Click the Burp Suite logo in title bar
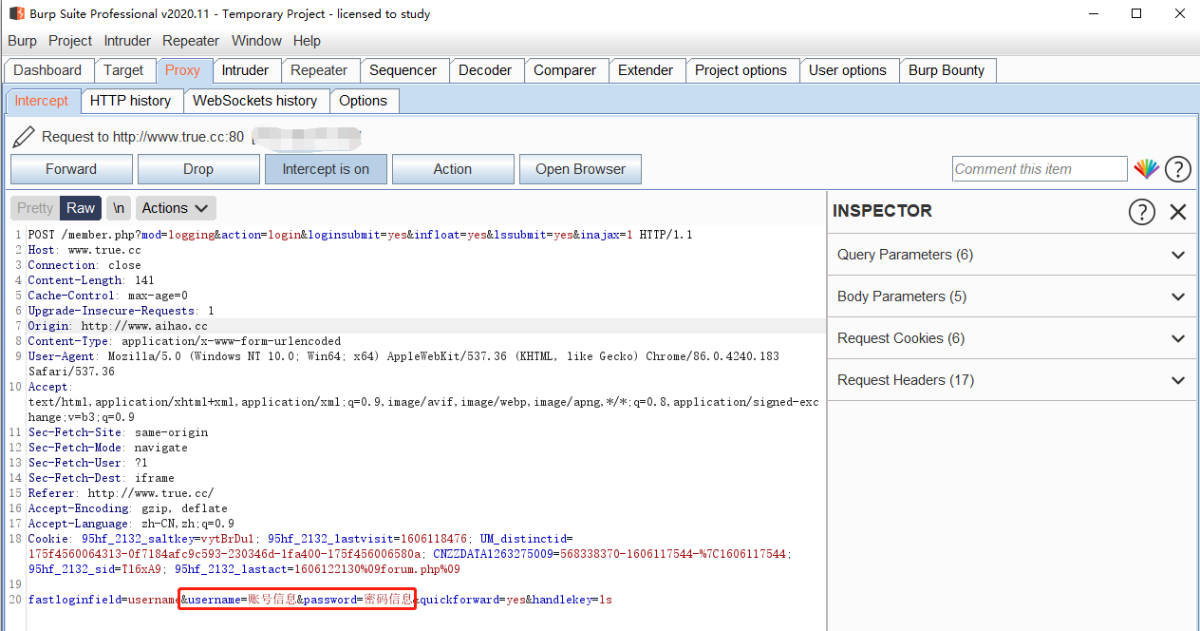This screenshot has height=631, width=1200. click(x=16, y=14)
